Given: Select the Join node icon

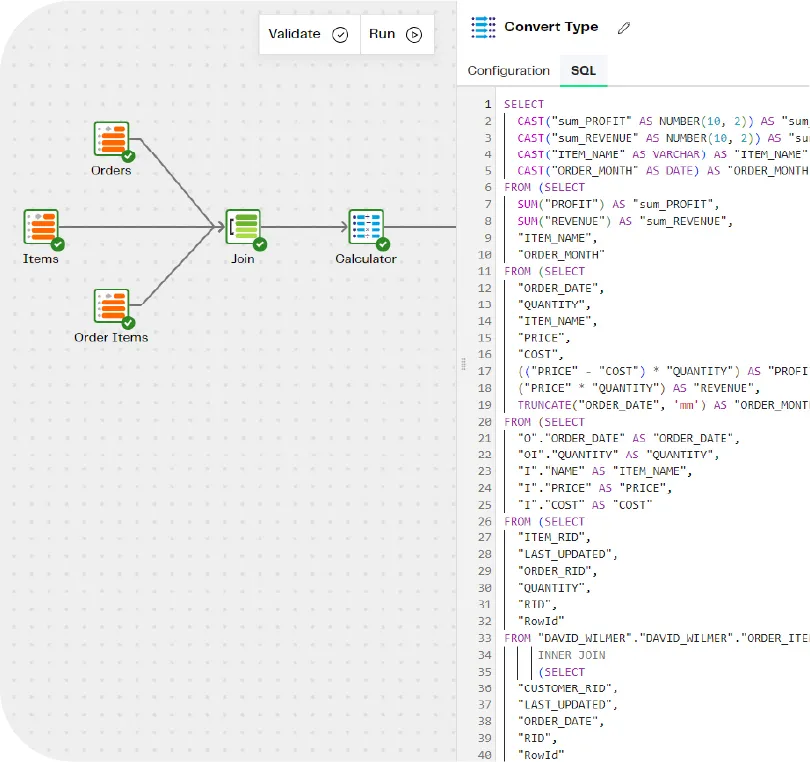Looking at the screenshot, I should coord(243,227).
